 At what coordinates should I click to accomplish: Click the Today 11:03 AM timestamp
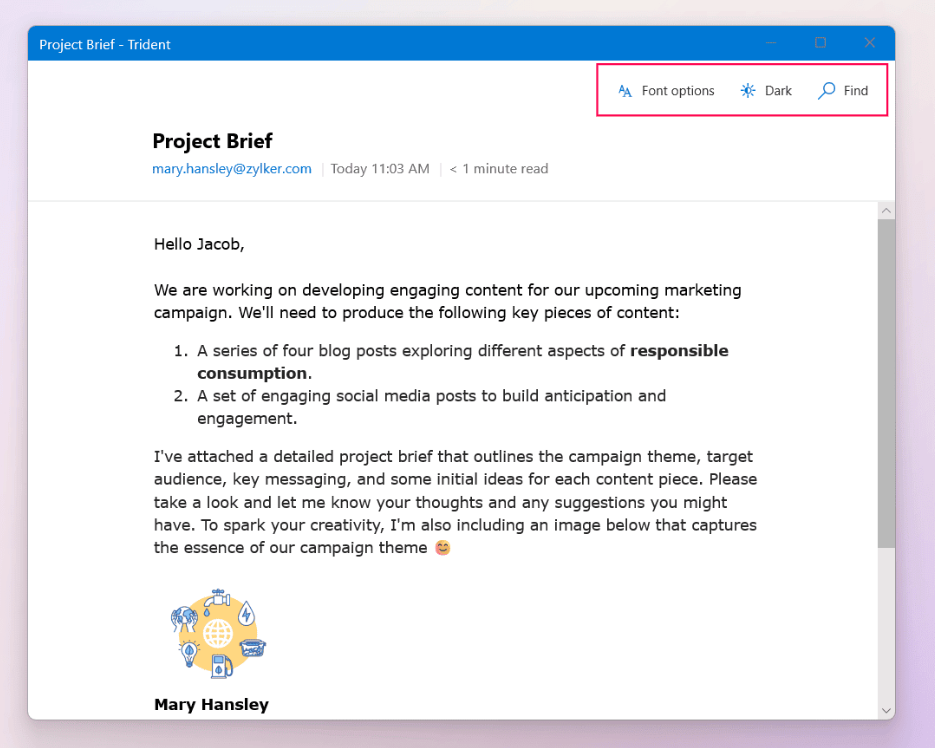coord(380,169)
